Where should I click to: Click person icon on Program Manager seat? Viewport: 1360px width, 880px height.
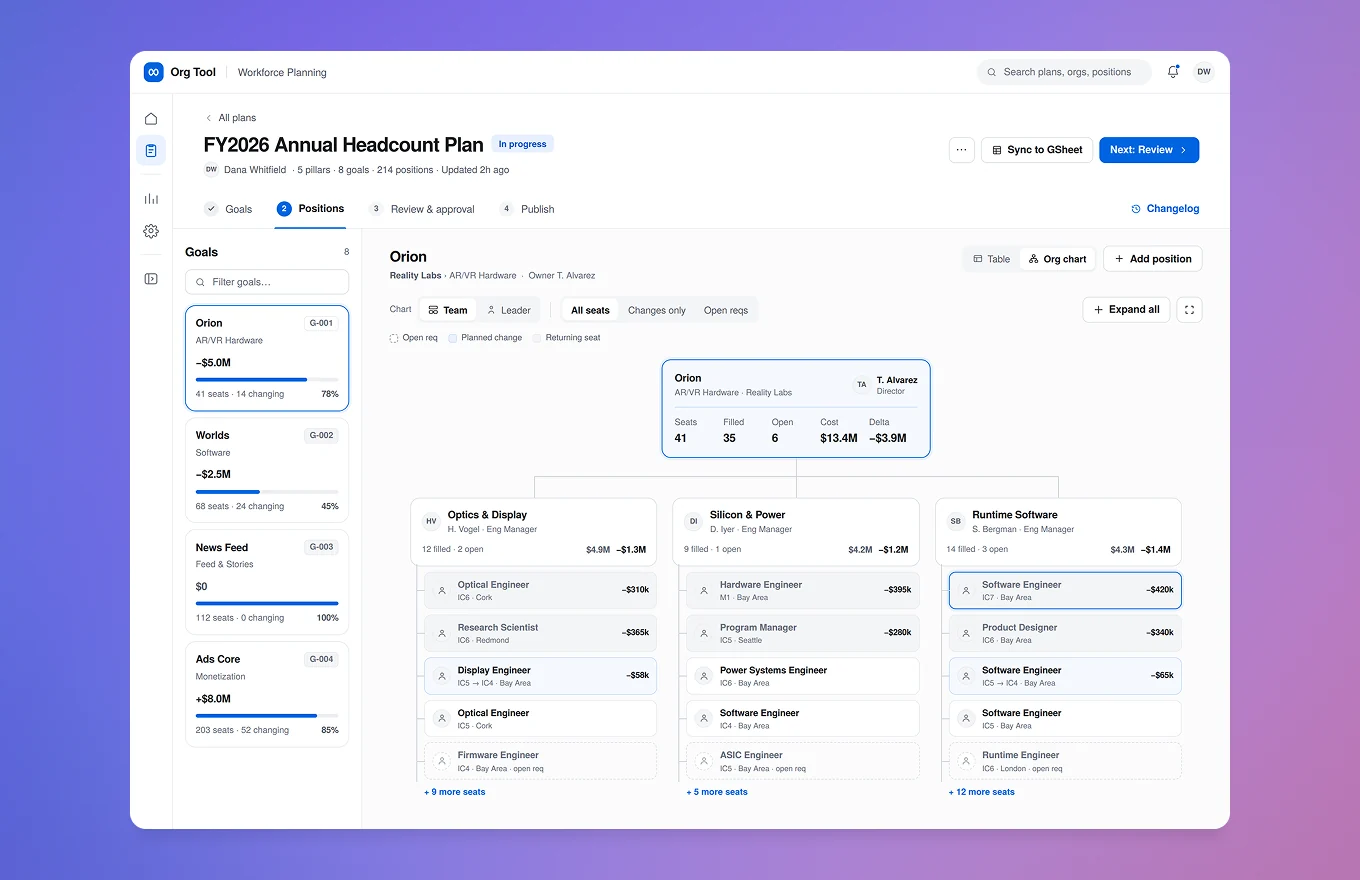(703, 634)
